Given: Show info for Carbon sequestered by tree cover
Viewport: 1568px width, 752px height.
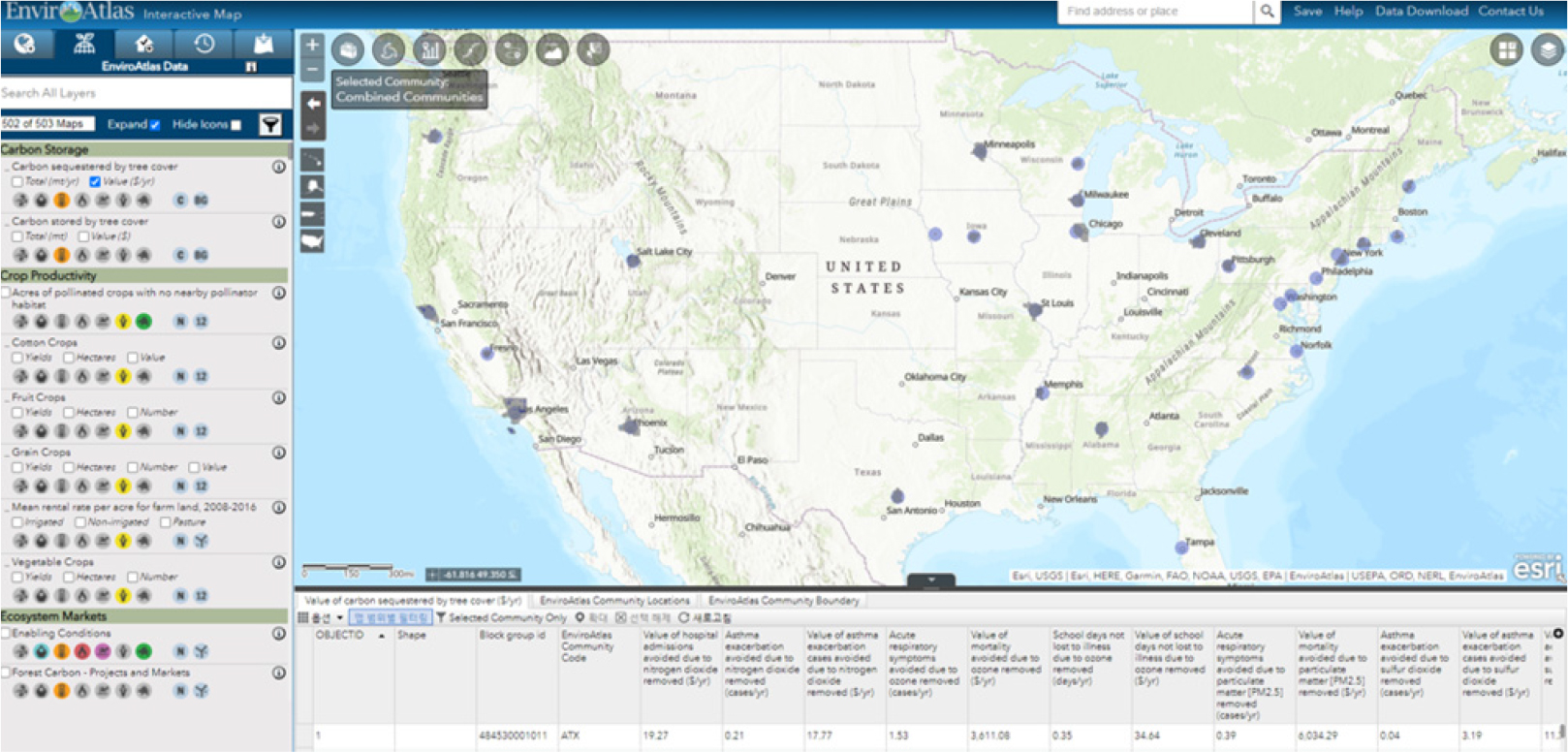Looking at the screenshot, I should pos(279,167).
